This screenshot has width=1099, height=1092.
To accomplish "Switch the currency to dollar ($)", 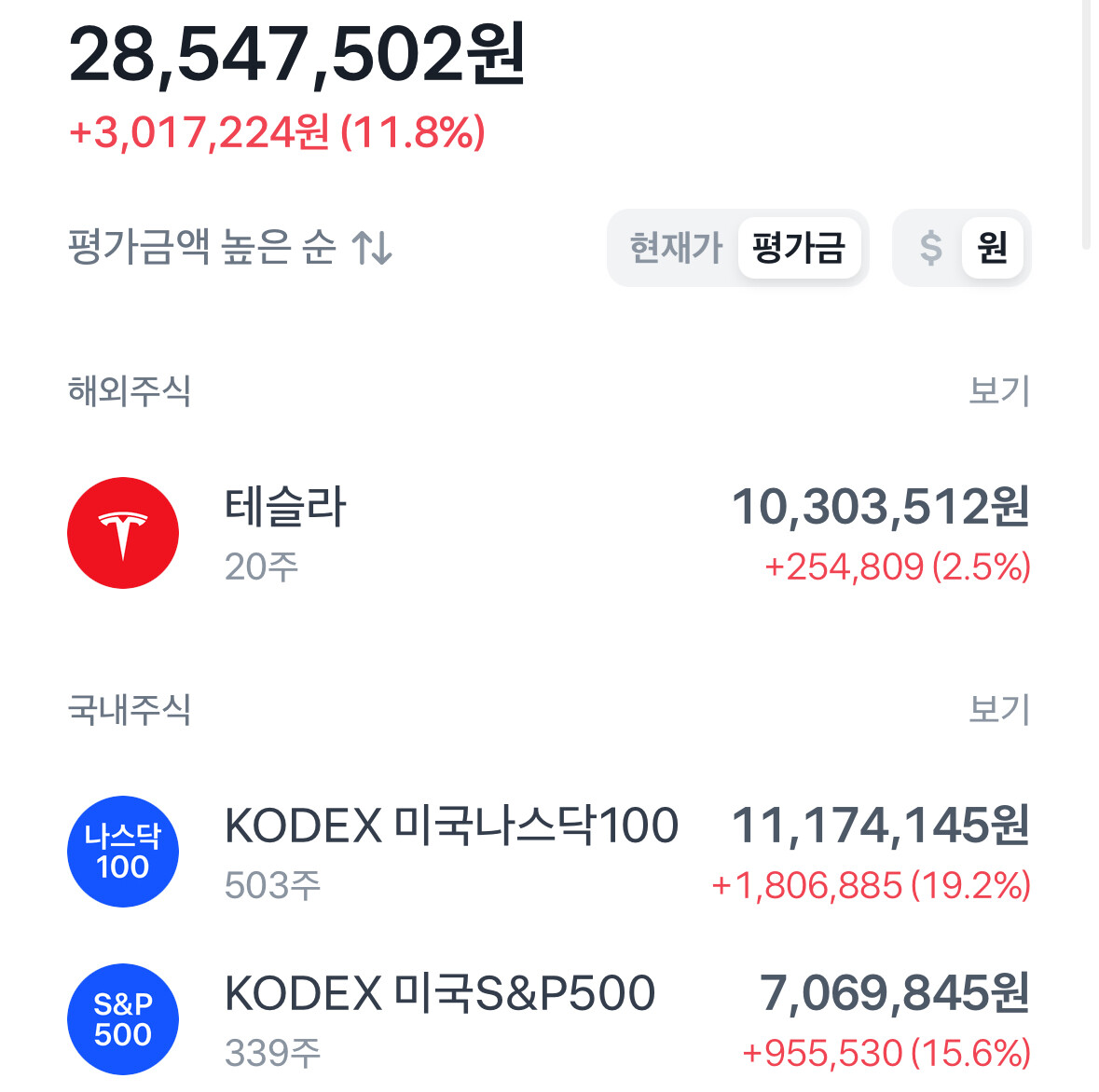I will (x=931, y=248).
